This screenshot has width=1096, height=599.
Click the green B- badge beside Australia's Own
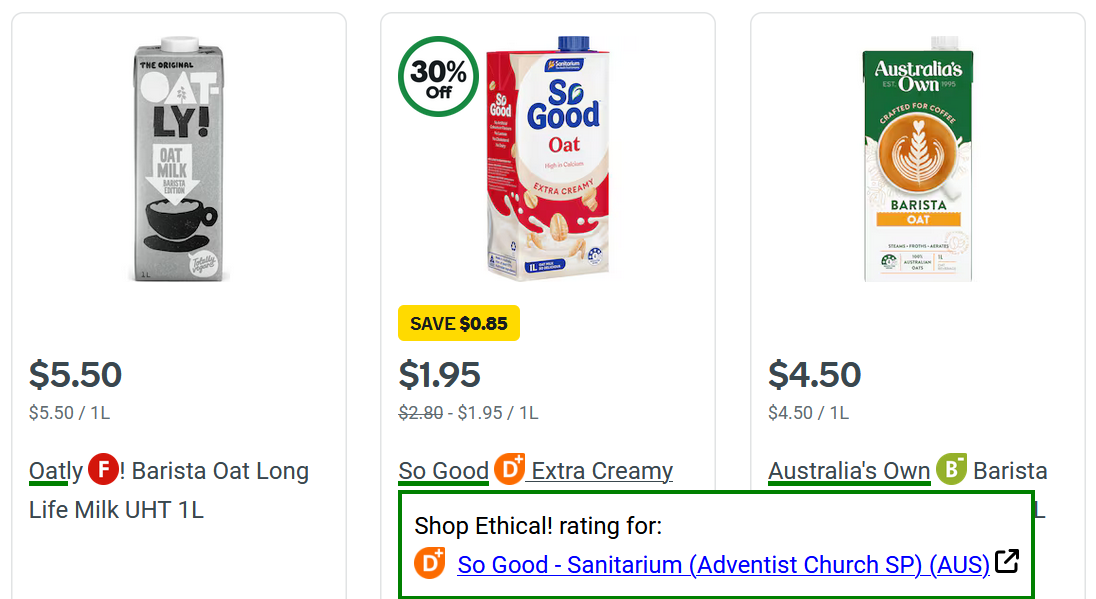pyautogui.click(x=952, y=469)
